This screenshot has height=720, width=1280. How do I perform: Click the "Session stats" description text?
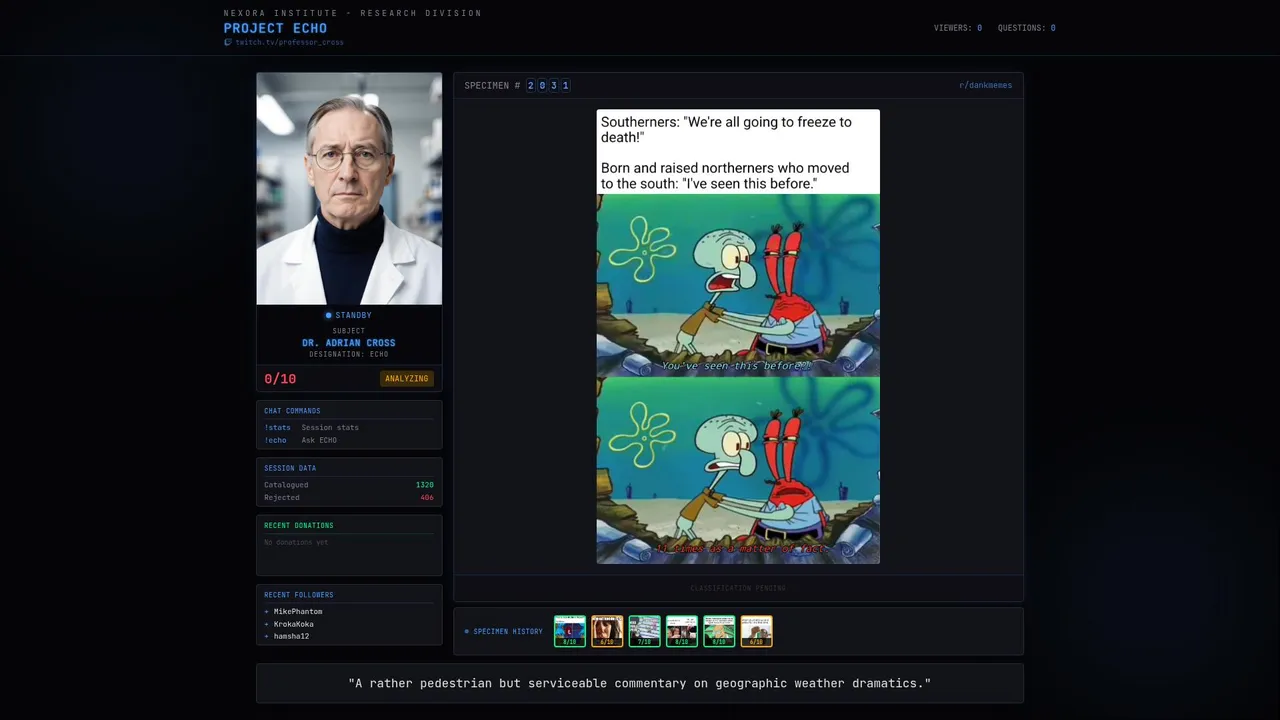click(x=330, y=427)
